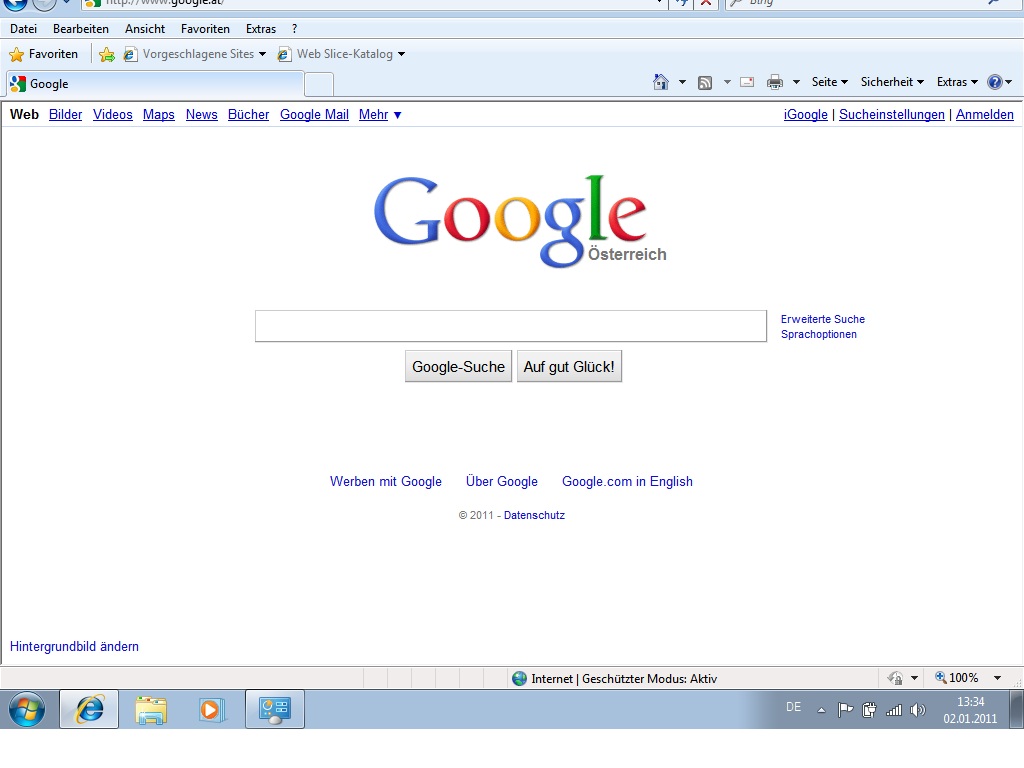Open the Seite dropdown menu

(829, 82)
